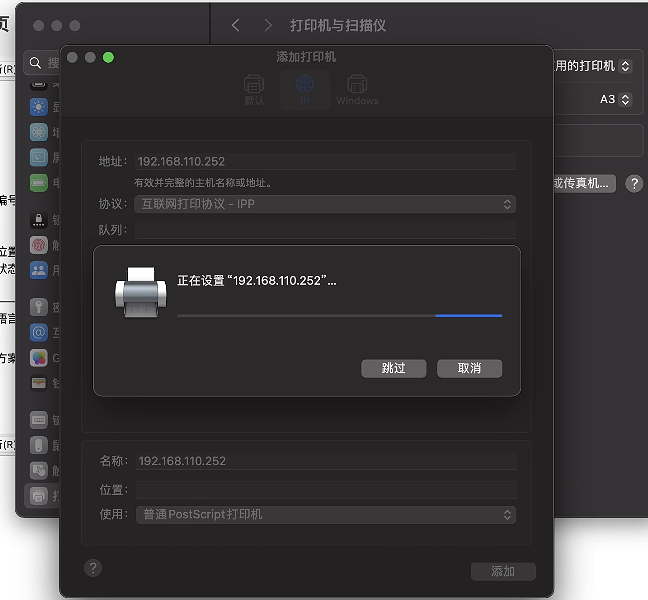
Task: Click help button in Add Printer window
Action: click(93, 568)
